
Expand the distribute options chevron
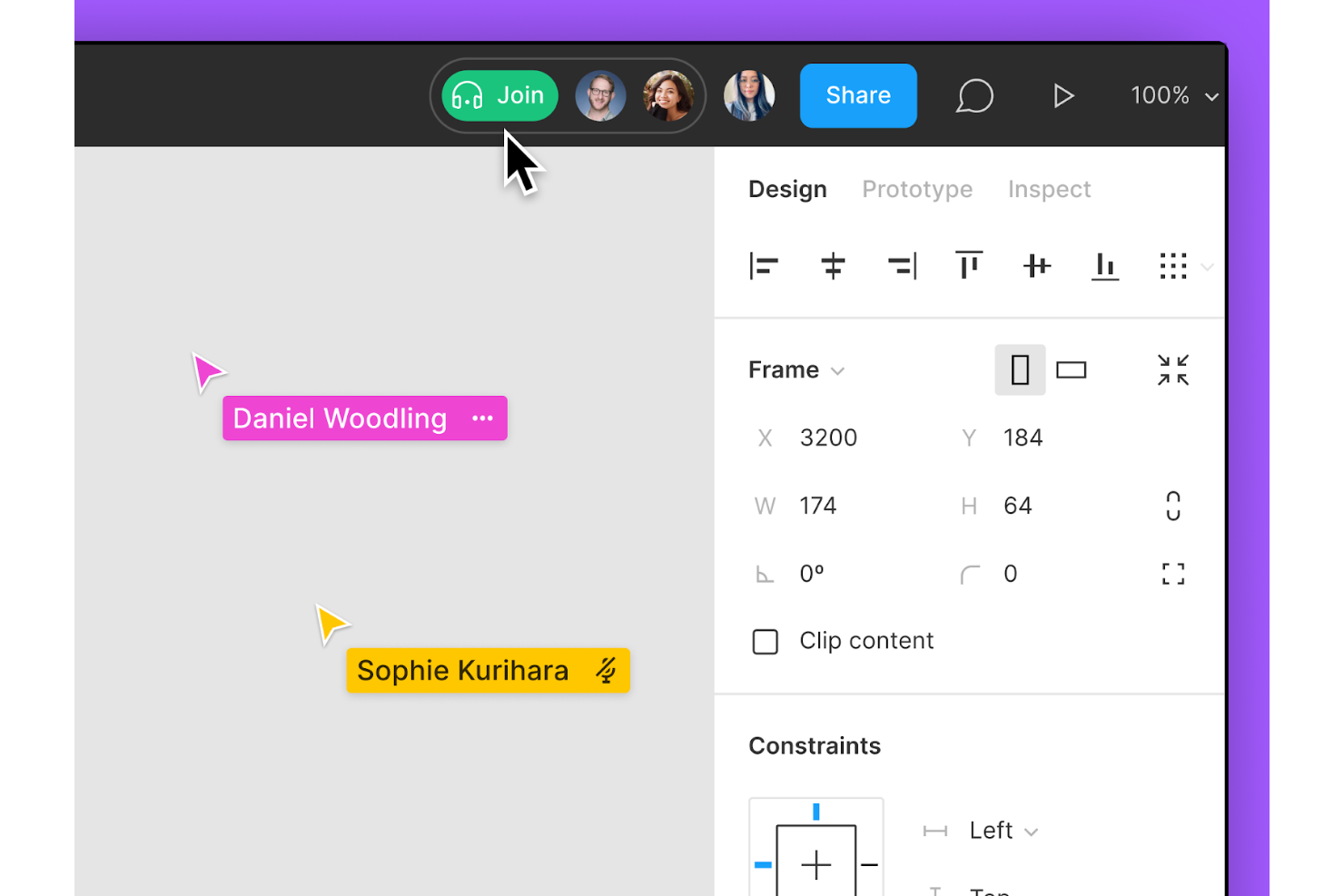1207,267
